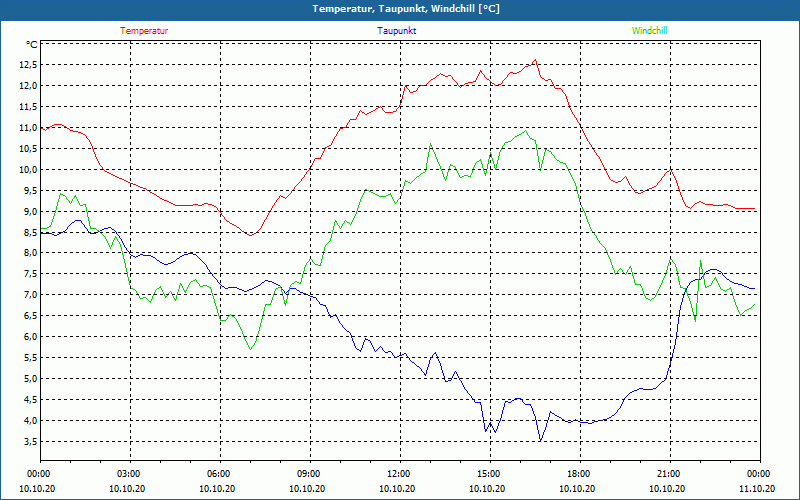800x500 pixels.
Task: Click the 12,0 y-axis value
Action: point(28,86)
